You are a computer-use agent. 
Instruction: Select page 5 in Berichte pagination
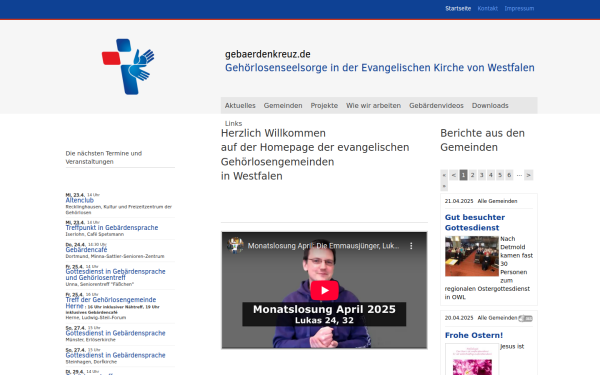[500, 175]
